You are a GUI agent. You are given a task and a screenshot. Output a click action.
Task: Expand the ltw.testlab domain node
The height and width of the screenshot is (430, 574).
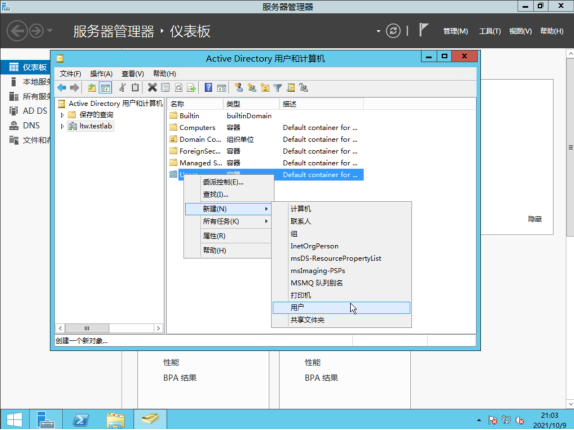point(62,126)
